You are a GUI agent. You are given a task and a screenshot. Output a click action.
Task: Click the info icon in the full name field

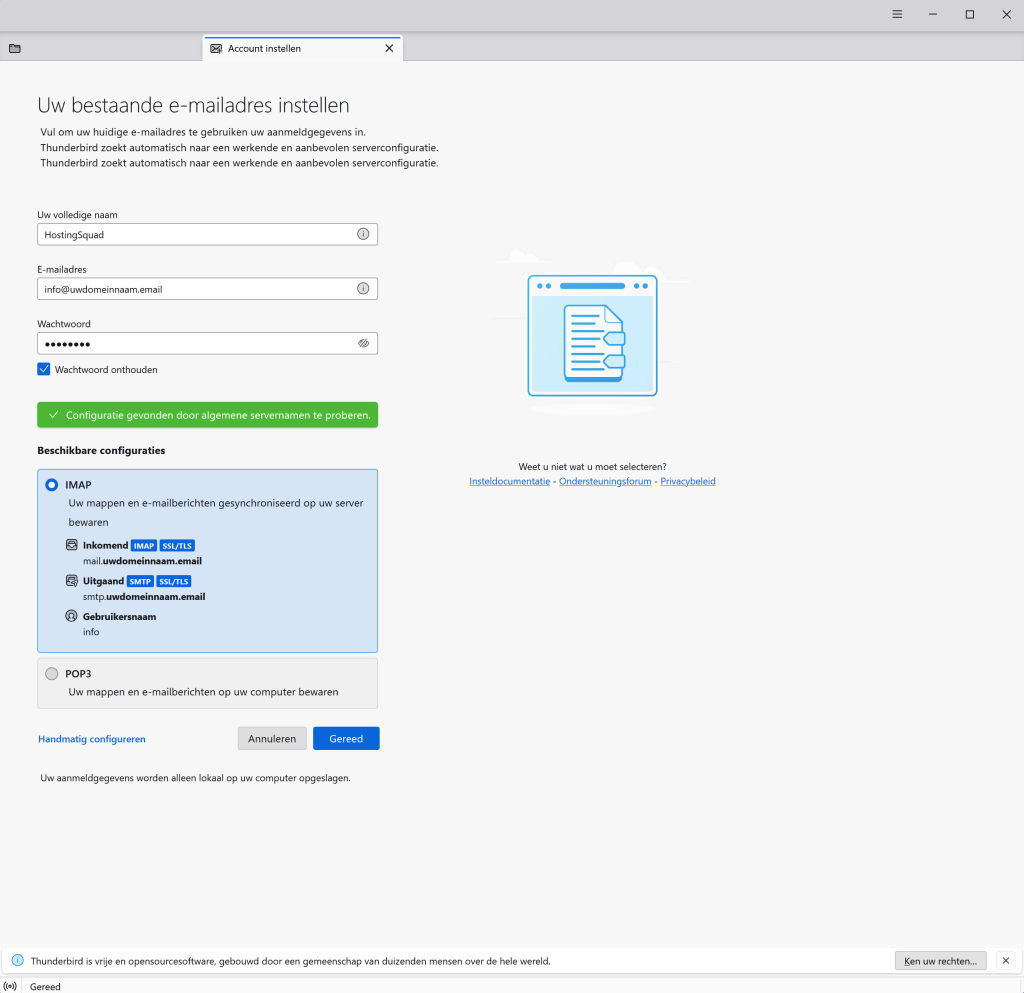(363, 234)
